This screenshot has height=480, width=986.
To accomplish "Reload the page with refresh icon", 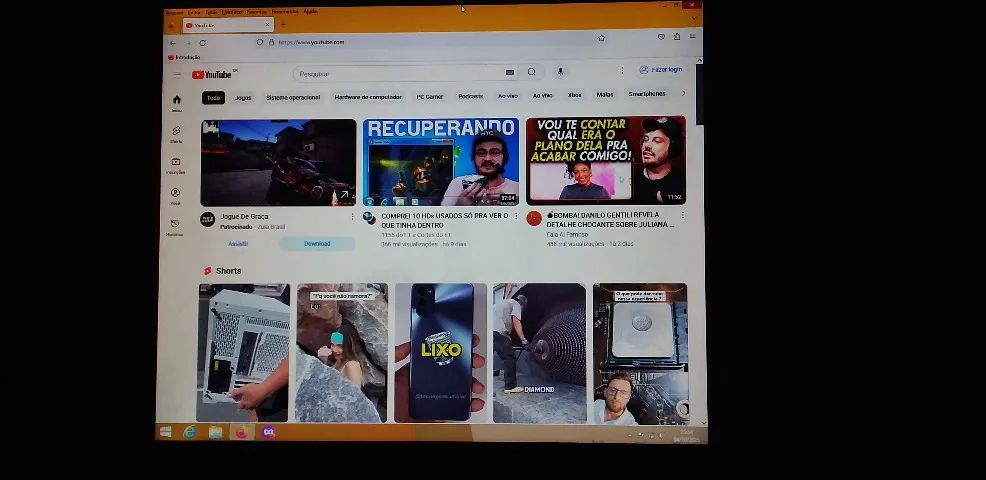I will (202, 43).
